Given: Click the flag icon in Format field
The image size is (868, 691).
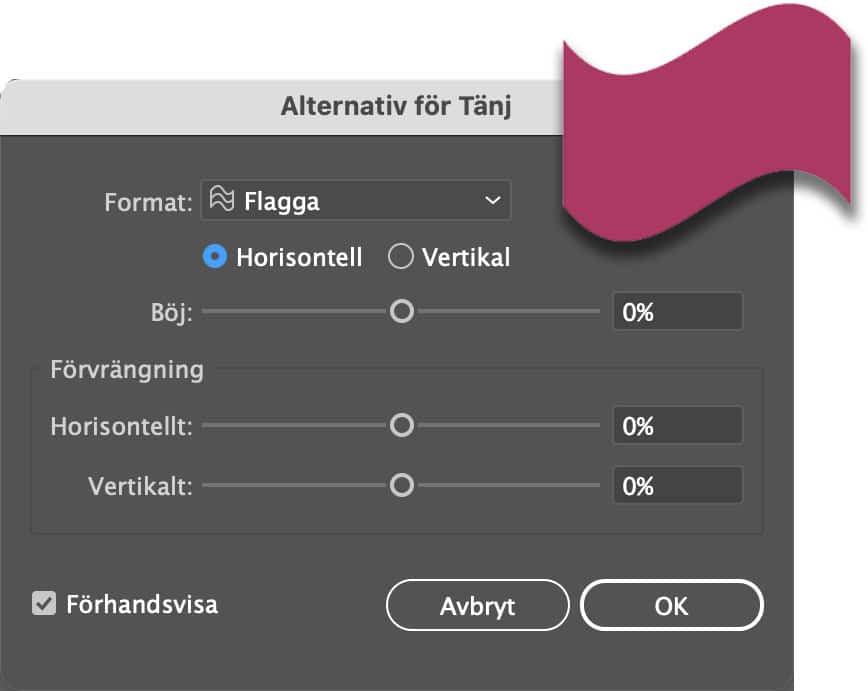Looking at the screenshot, I should click(222, 199).
